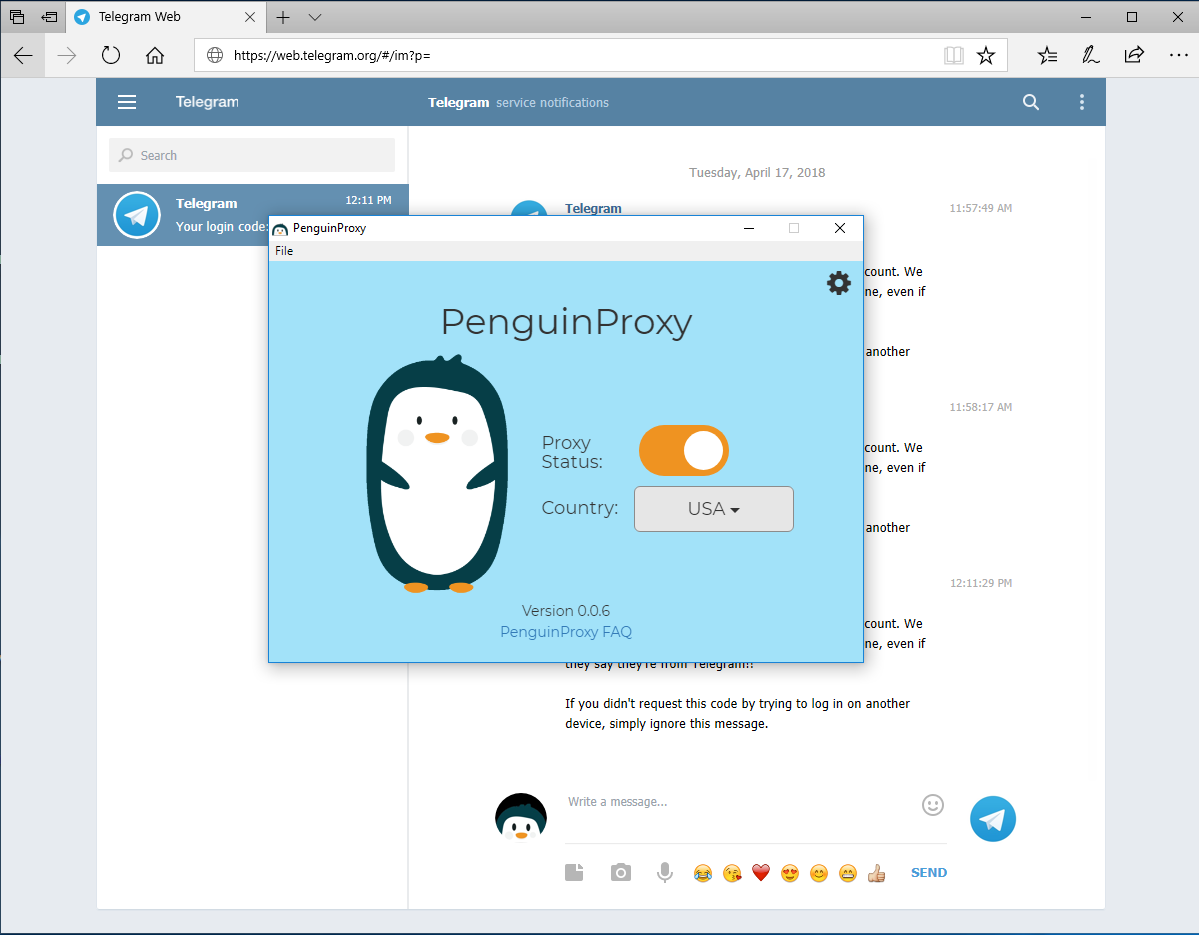This screenshot has width=1199, height=935.
Task: Close the PenguinProxy window
Action: [x=840, y=228]
